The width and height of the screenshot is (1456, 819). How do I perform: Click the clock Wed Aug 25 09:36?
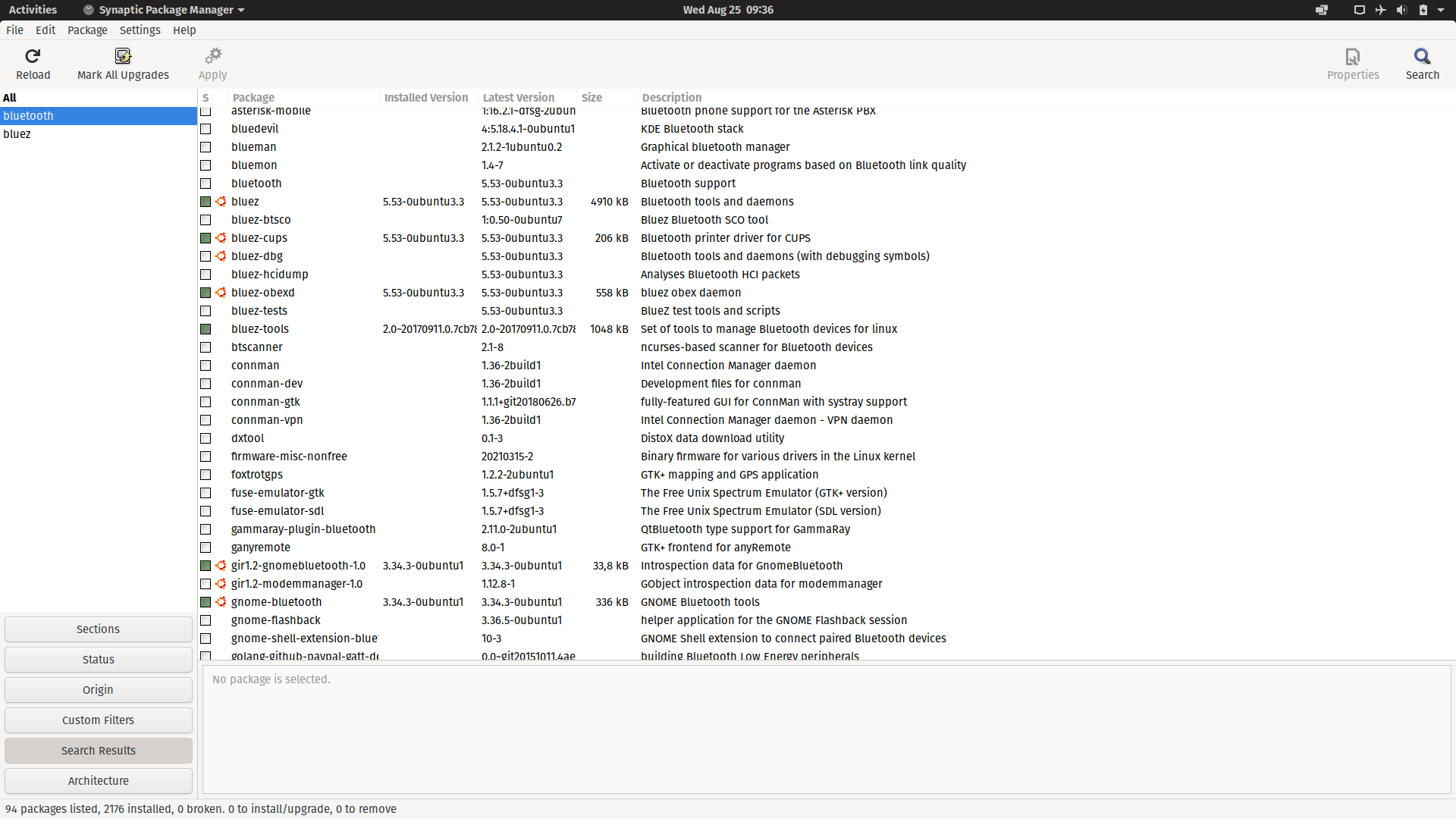[728, 10]
